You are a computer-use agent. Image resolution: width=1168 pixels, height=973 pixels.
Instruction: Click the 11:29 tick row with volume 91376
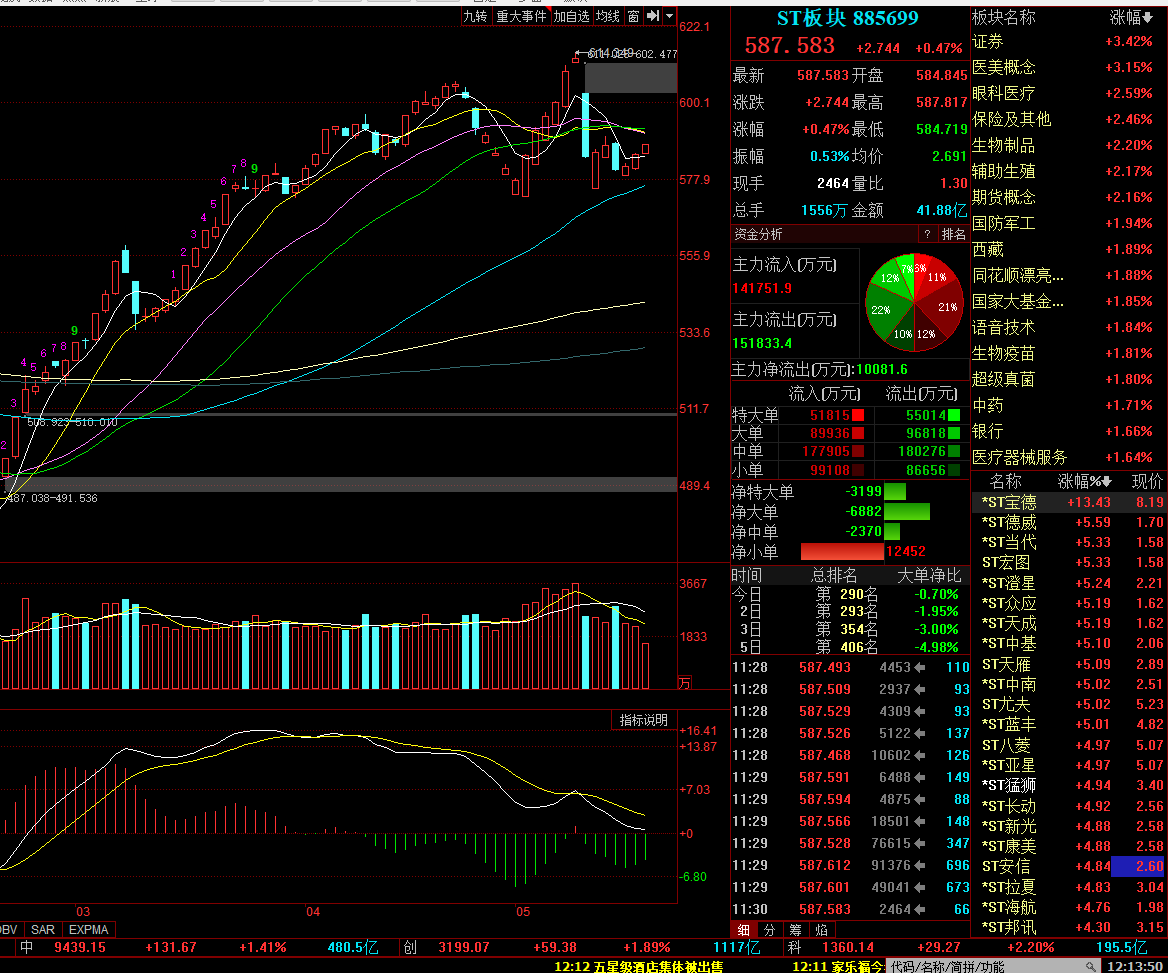coord(851,866)
